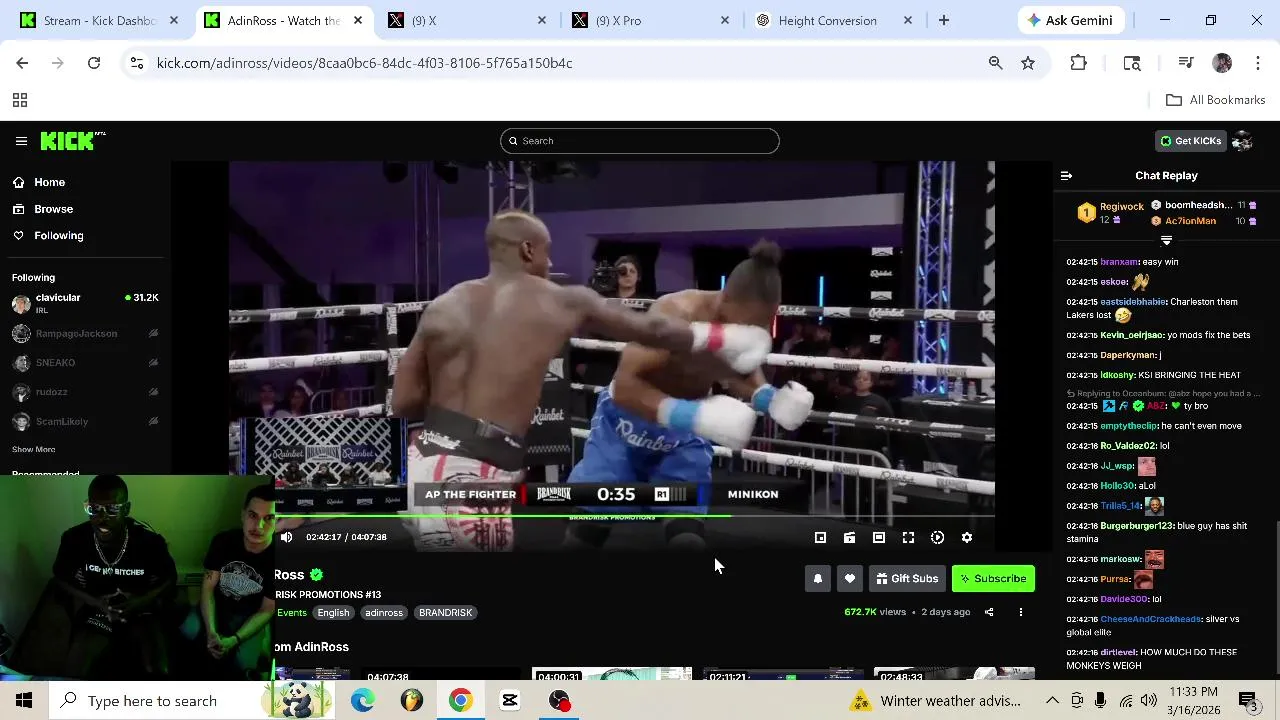The image size is (1280, 720).
Task: Click the Events category link
Action: (292, 613)
